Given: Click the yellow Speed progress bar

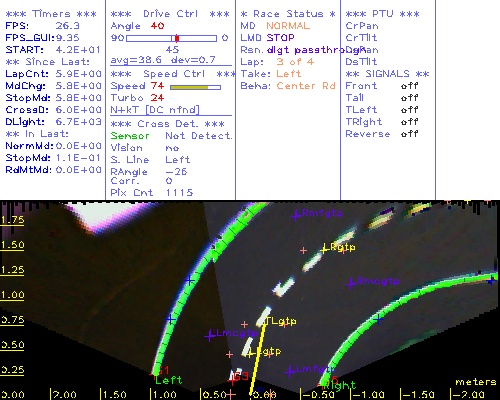Looking at the screenshot, I should click(195, 87).
